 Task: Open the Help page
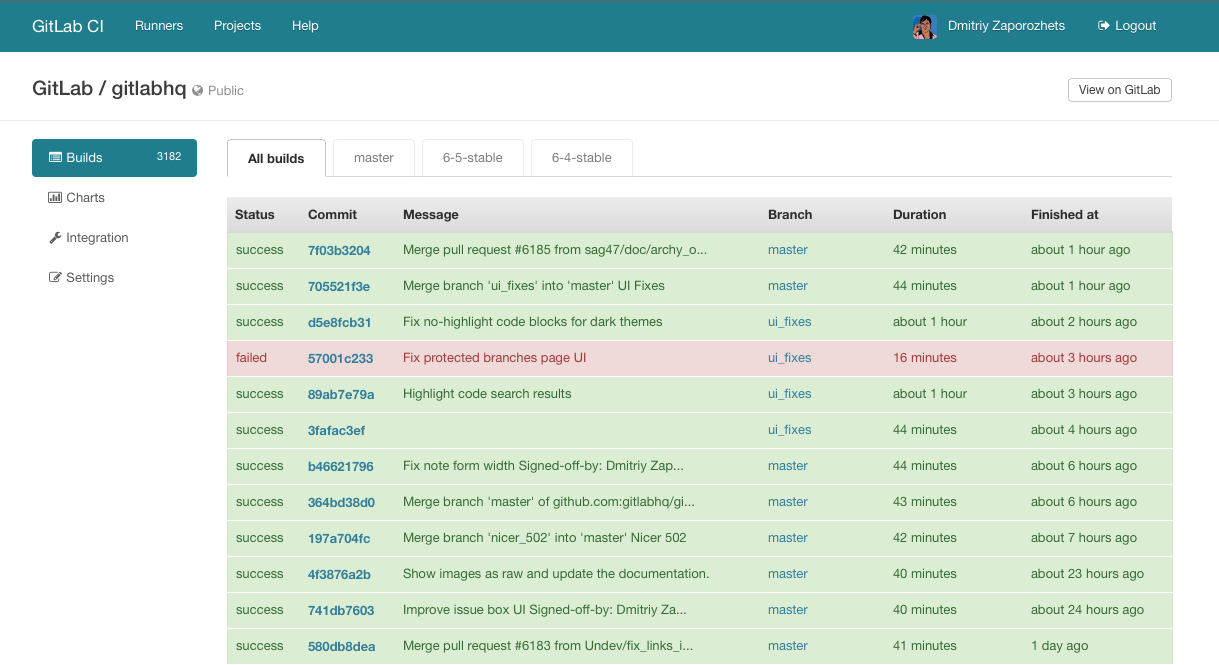pos(305,26)
